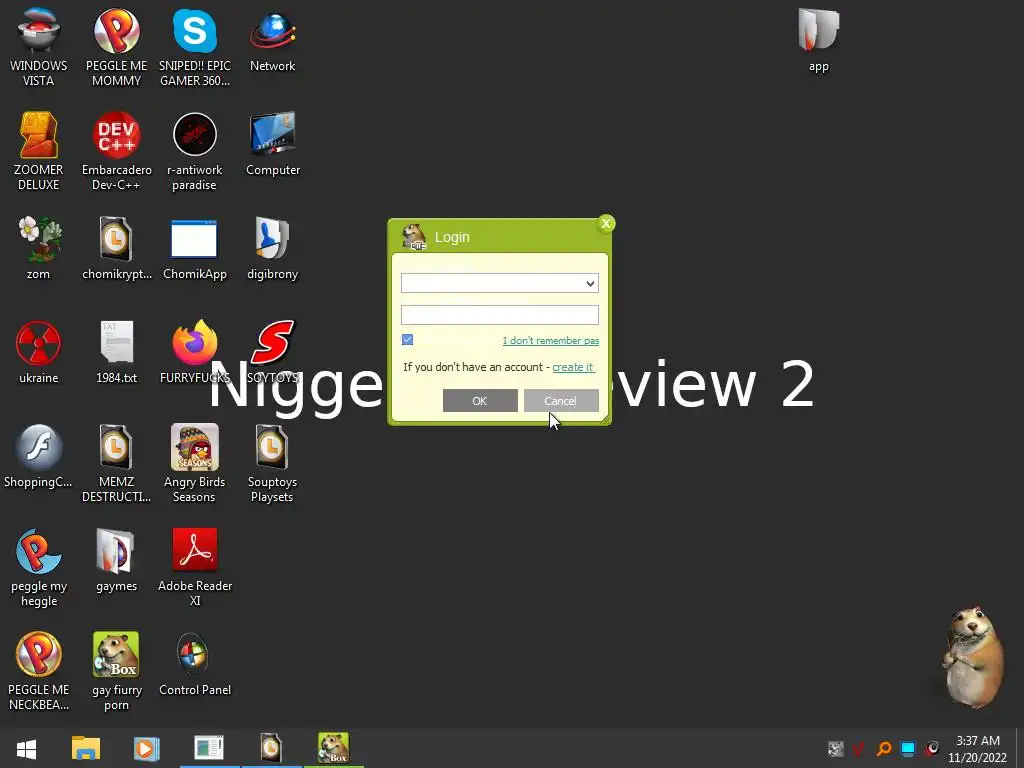Expand the username dropdown in Login dialog
This screenshot has width=1024, height=768.
click(590, 283)
